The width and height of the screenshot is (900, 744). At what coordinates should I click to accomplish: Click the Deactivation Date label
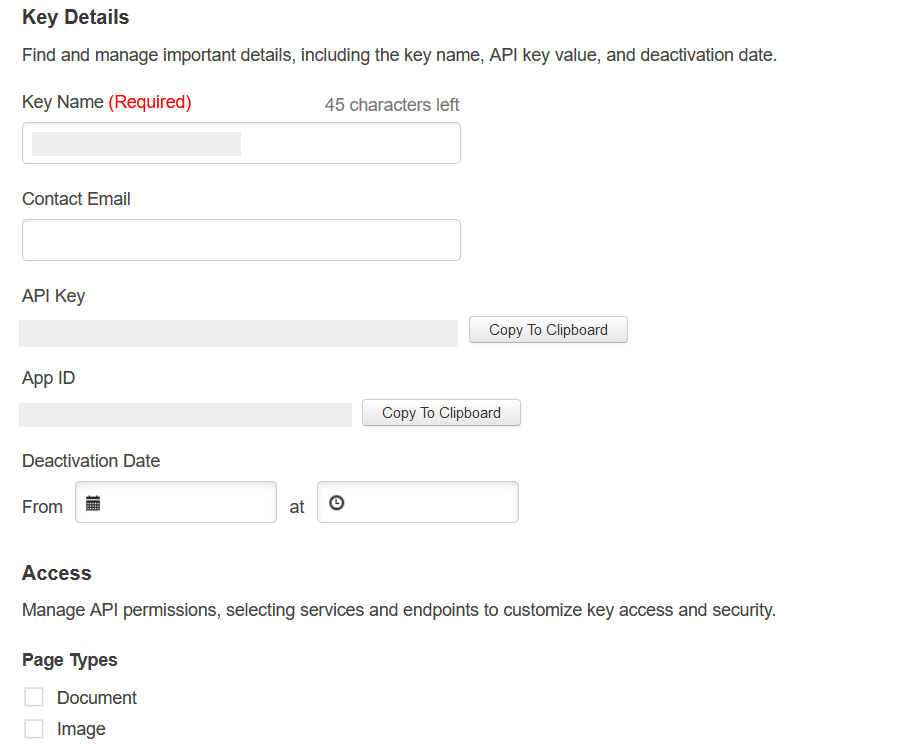point(91,461)
